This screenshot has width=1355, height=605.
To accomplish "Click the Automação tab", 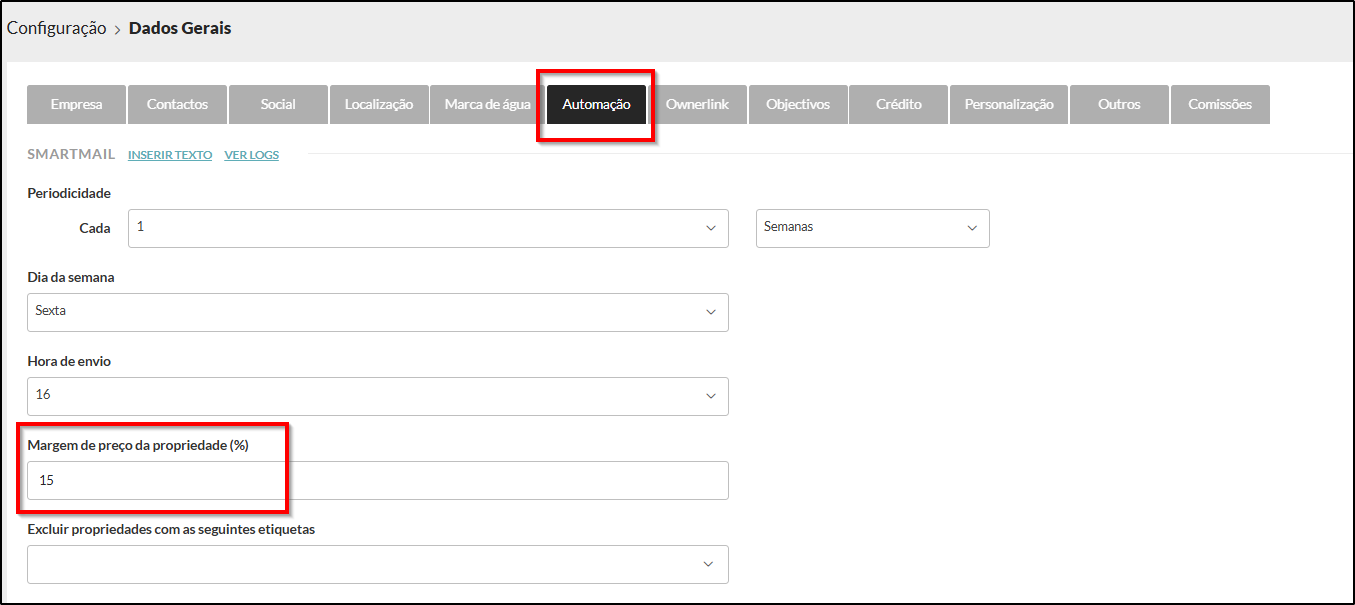I will click(x=596, y=105).
